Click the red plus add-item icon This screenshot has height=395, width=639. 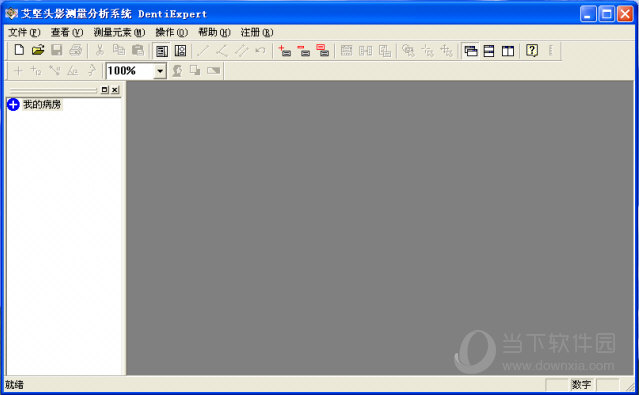point(284,51)
